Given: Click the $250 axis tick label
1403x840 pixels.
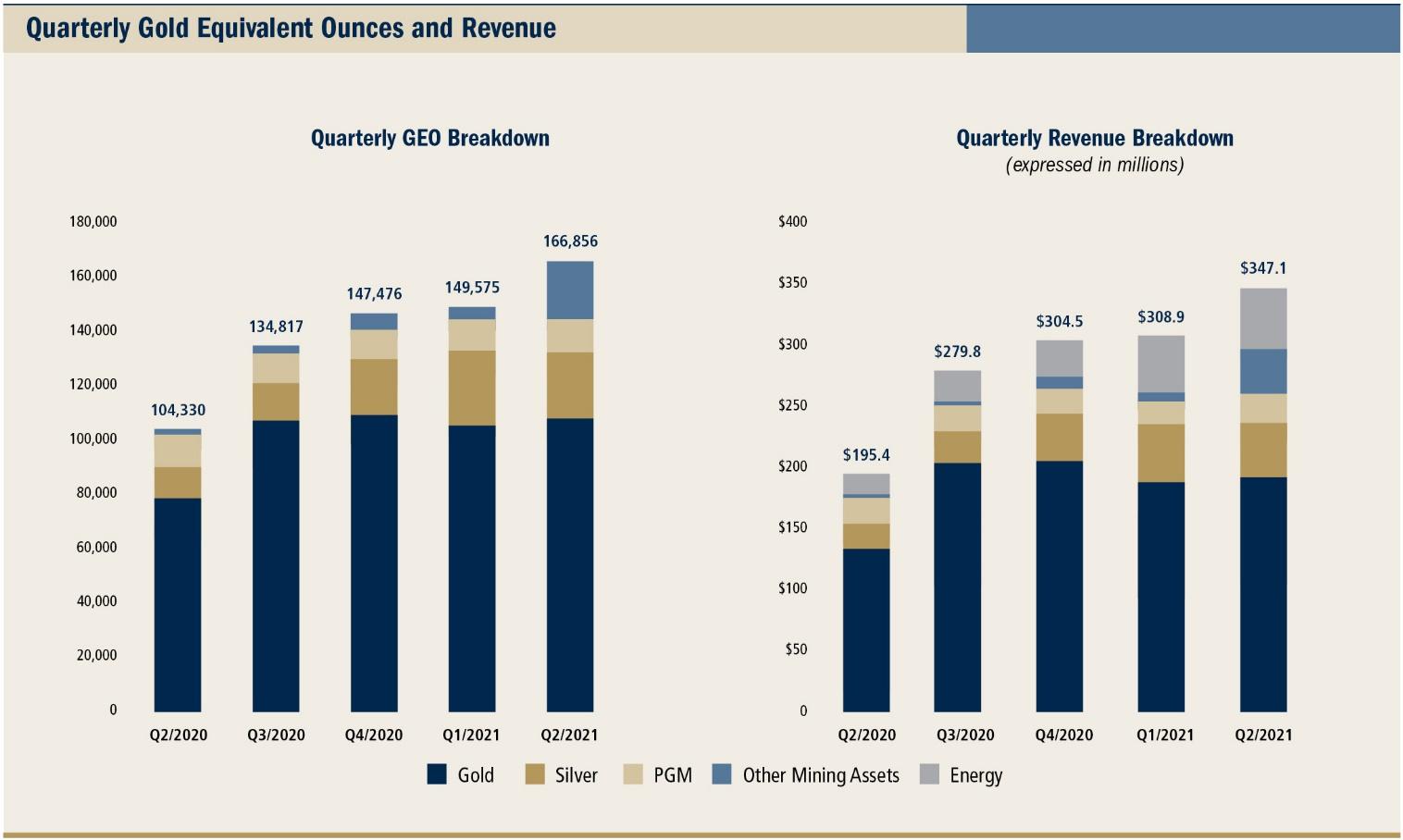Looking at the screenshot, I should 793,405.
